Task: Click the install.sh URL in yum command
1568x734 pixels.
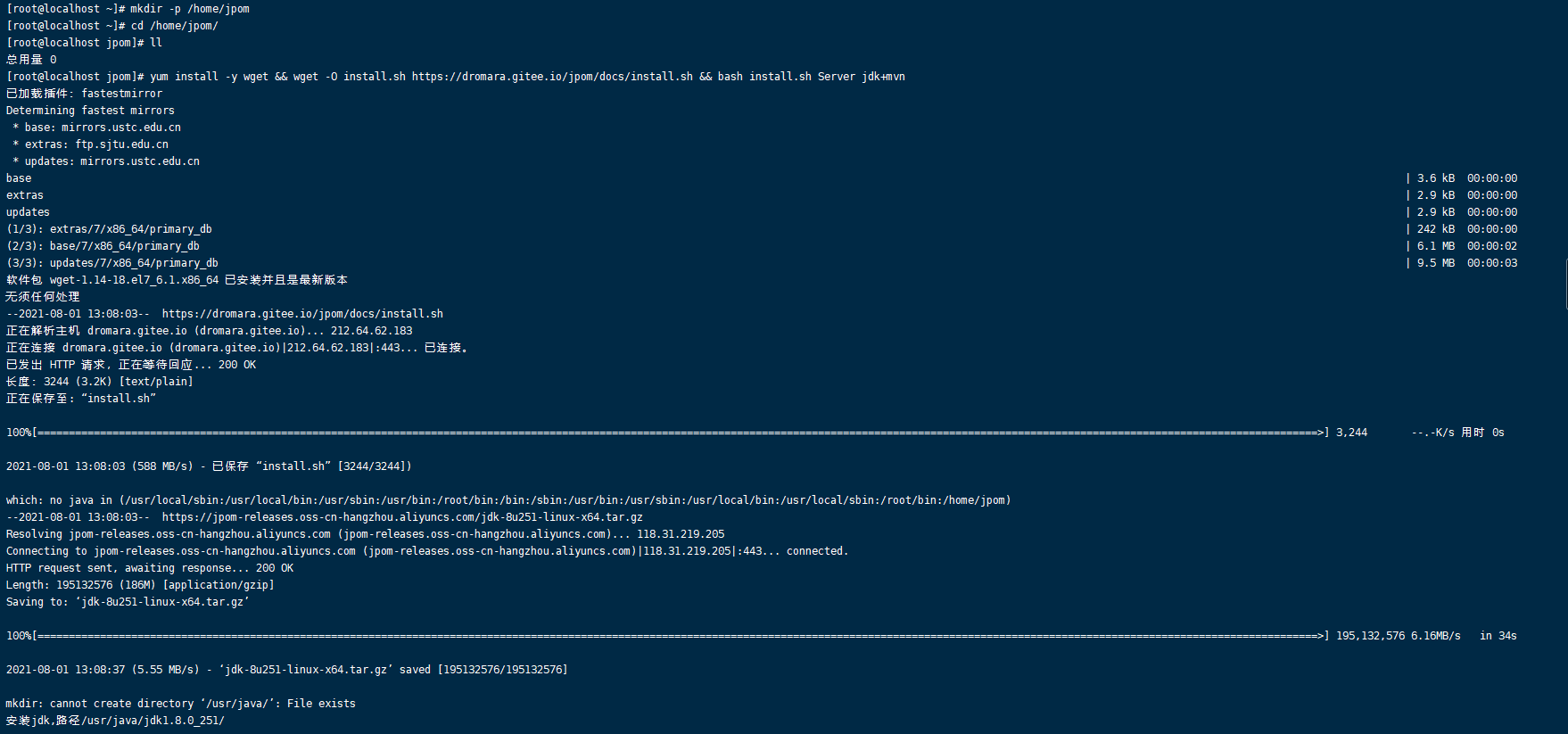Action: (x=552, y=77)
